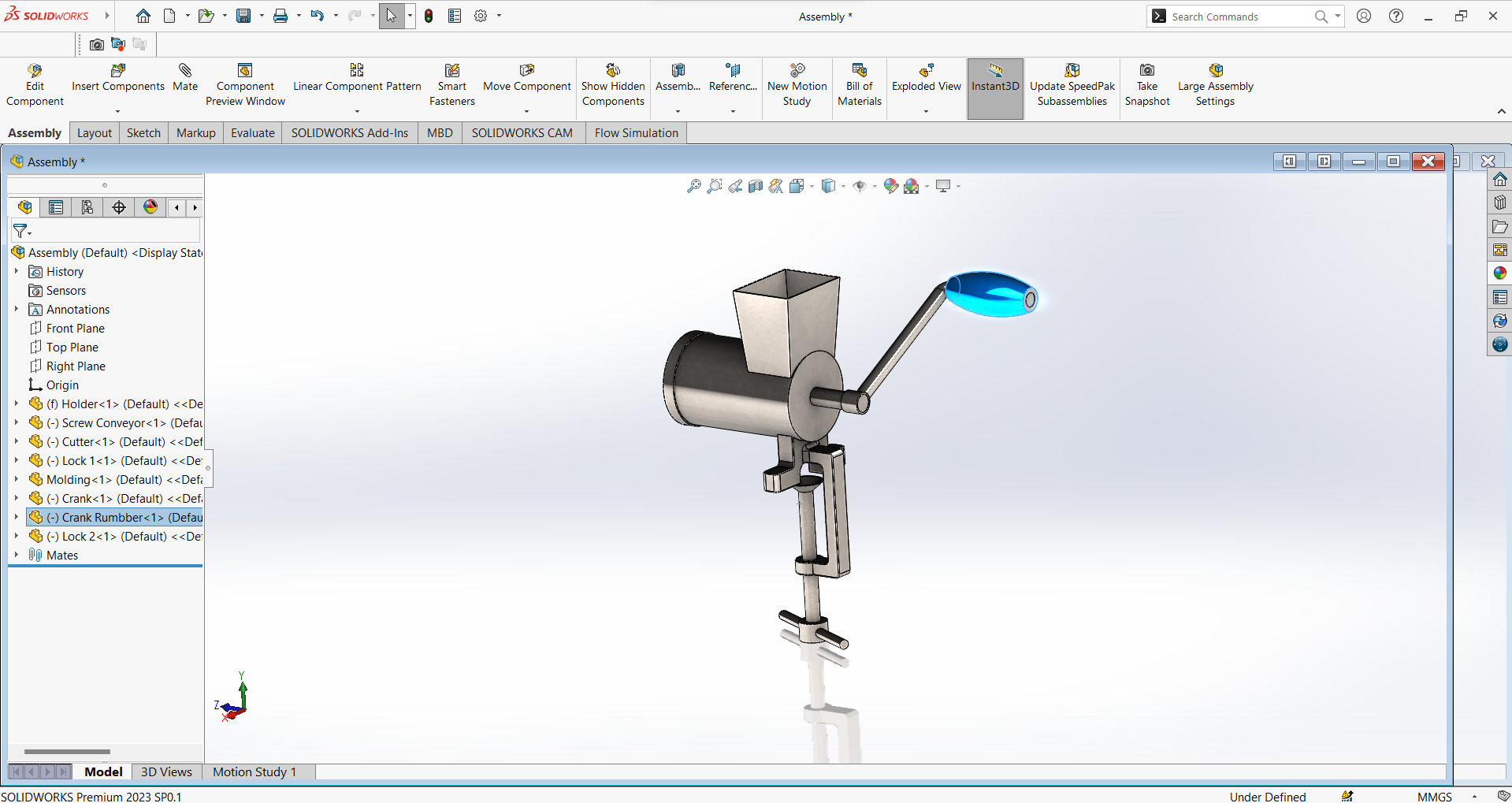Select Lock 2<1> component in tree
This screenshot has width=1512, height=803.
tap(115, 536)
